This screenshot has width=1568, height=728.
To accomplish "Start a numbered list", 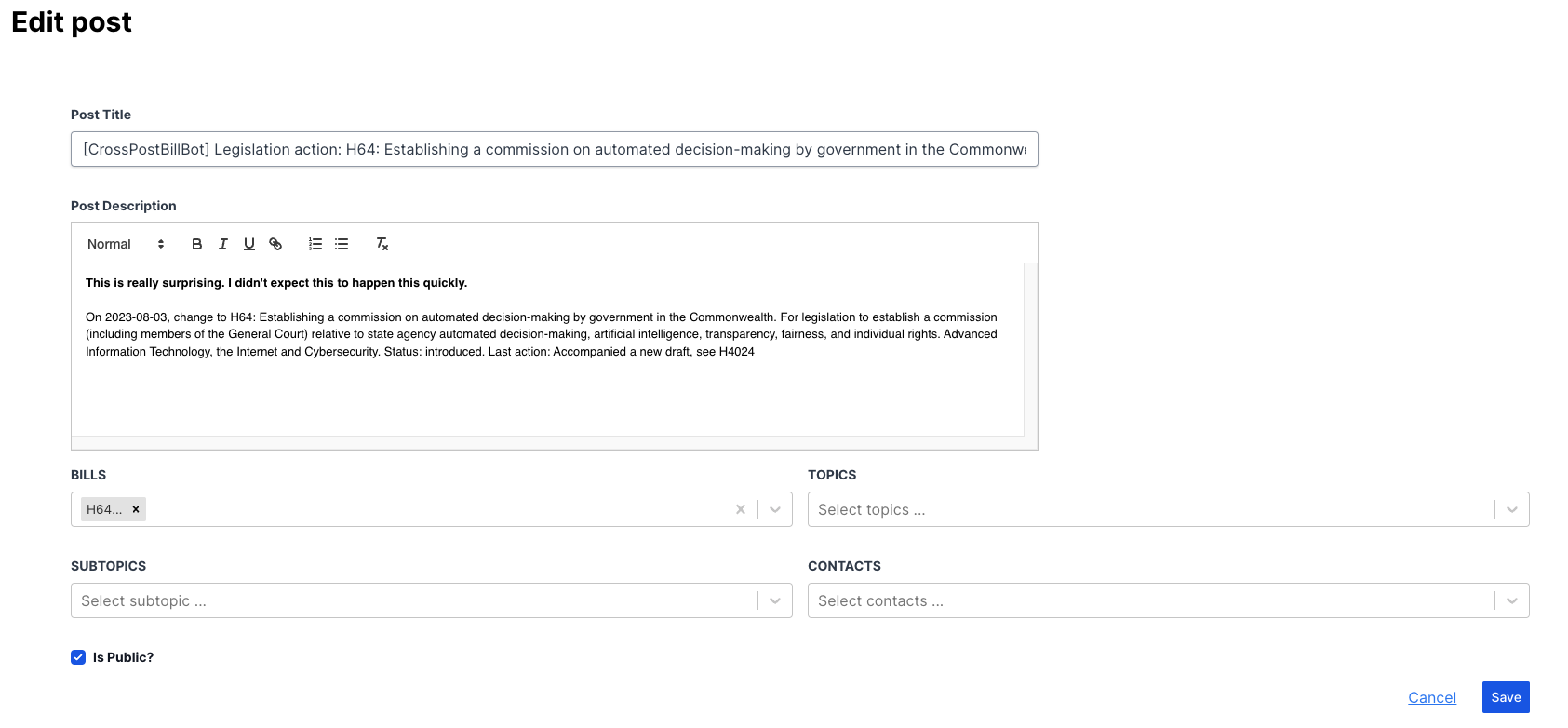I will click(315, 244).
